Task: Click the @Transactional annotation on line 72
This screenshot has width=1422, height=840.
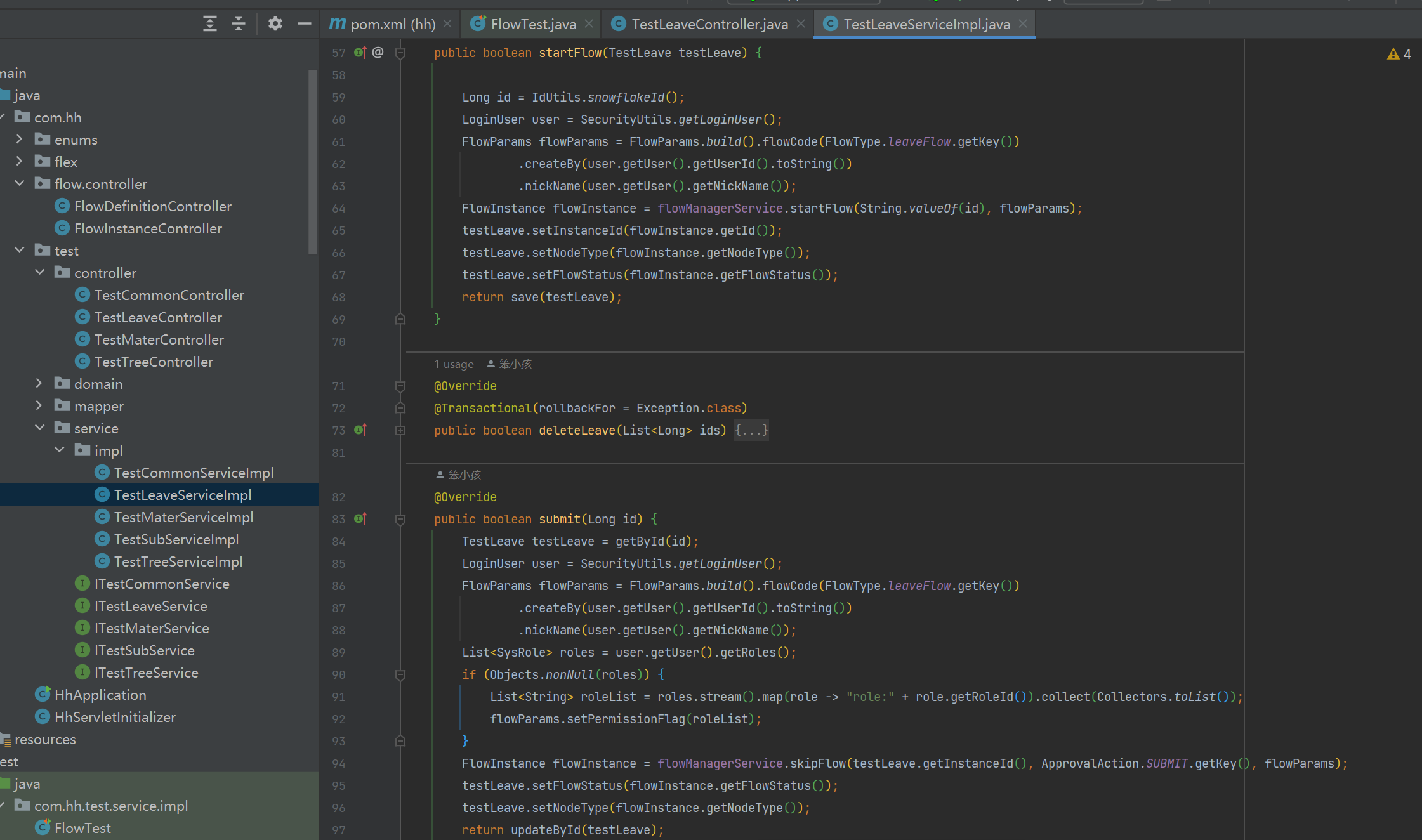Action: pos(482,408)
